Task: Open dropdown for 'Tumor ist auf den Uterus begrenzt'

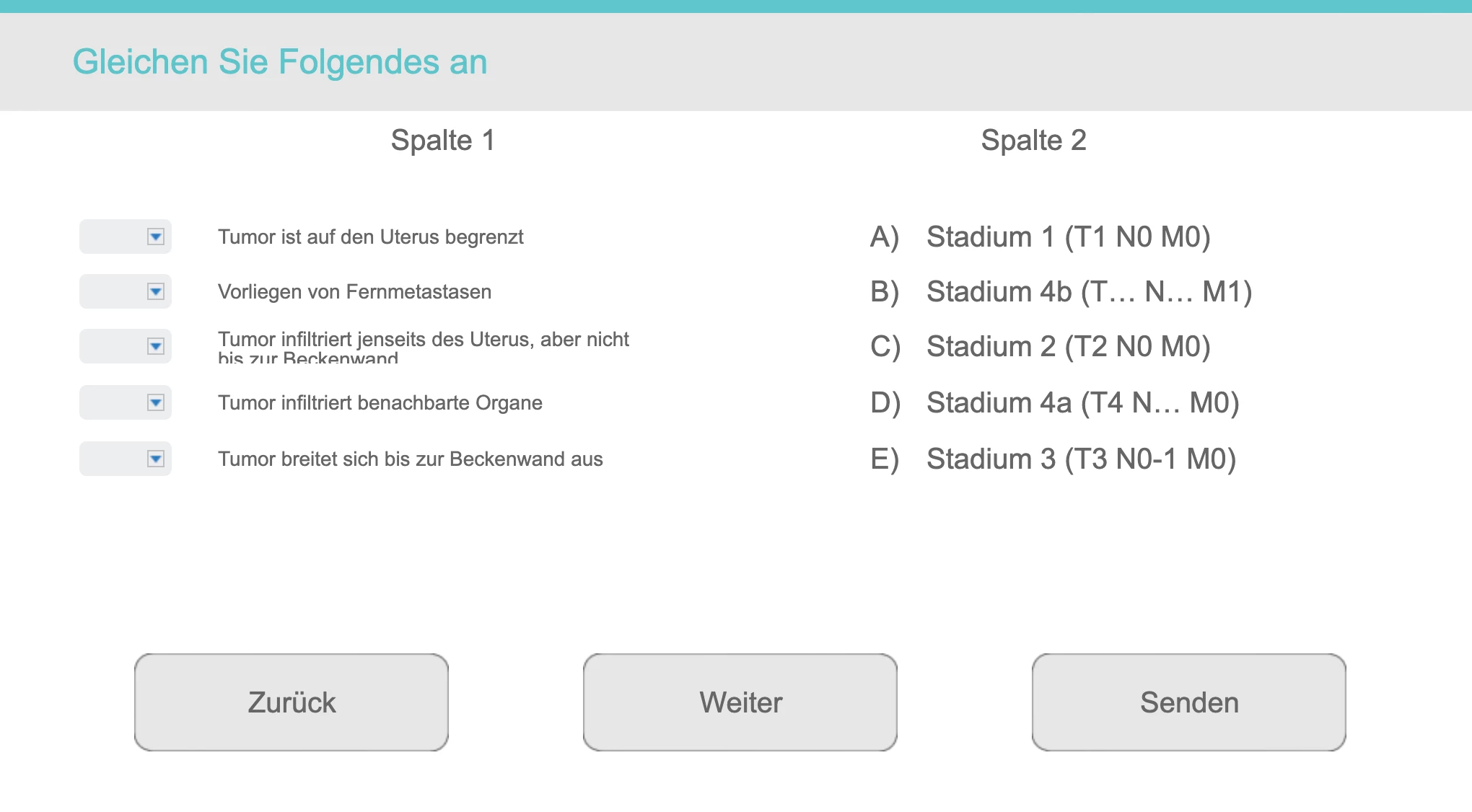Action: click(x=126, y=237)
